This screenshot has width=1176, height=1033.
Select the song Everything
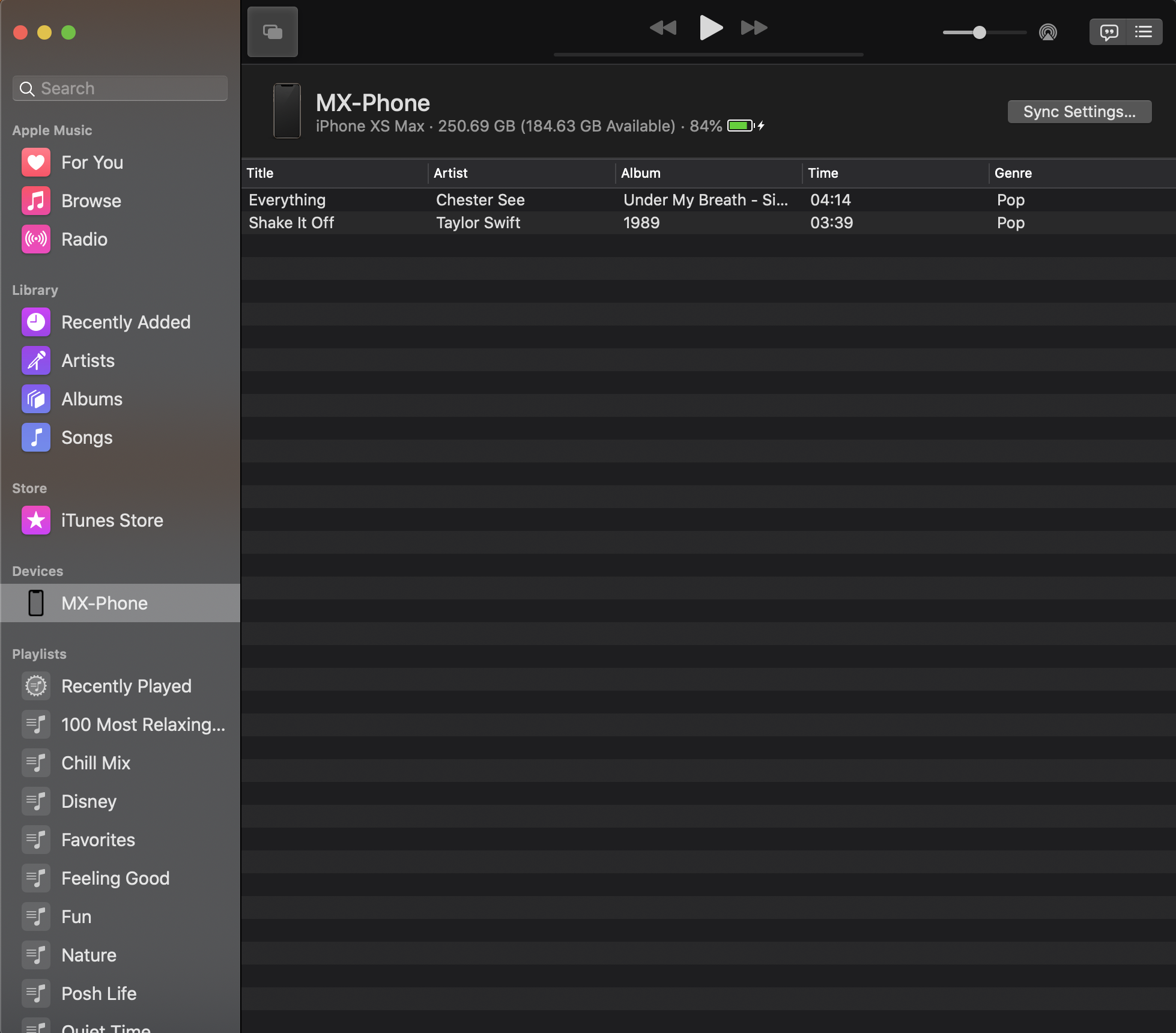tap(287, 200)
